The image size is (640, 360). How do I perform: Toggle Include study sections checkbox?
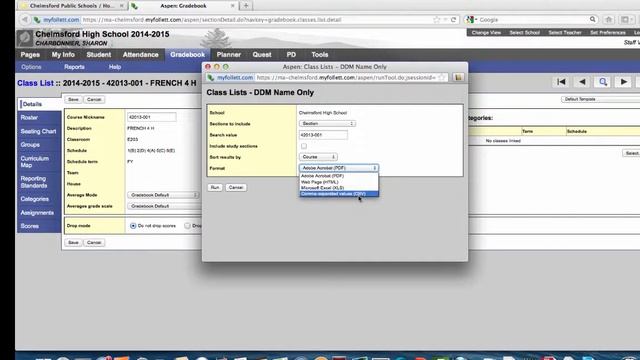point(304,146)
